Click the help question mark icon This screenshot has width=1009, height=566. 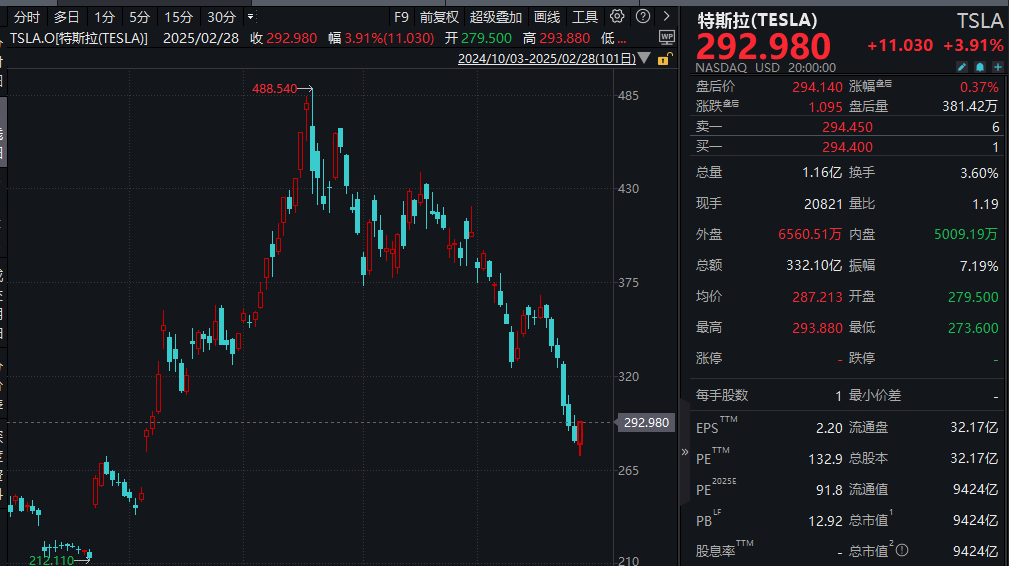point(641,17)
